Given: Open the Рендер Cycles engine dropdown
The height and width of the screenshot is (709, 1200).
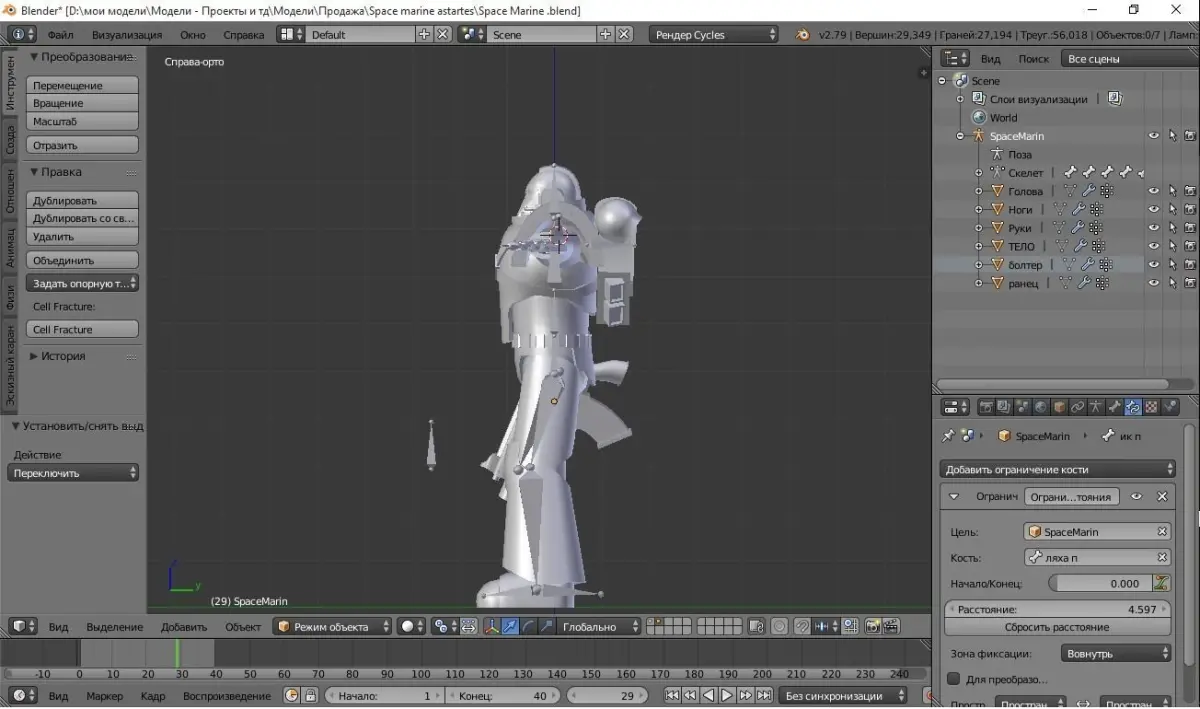Looking at the screenshot, I should [x=713, y=34].
